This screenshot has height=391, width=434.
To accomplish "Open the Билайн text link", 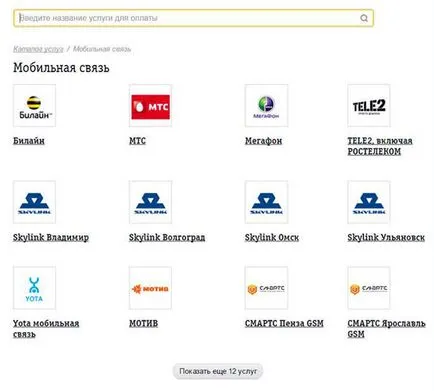I will click(29, 141).
